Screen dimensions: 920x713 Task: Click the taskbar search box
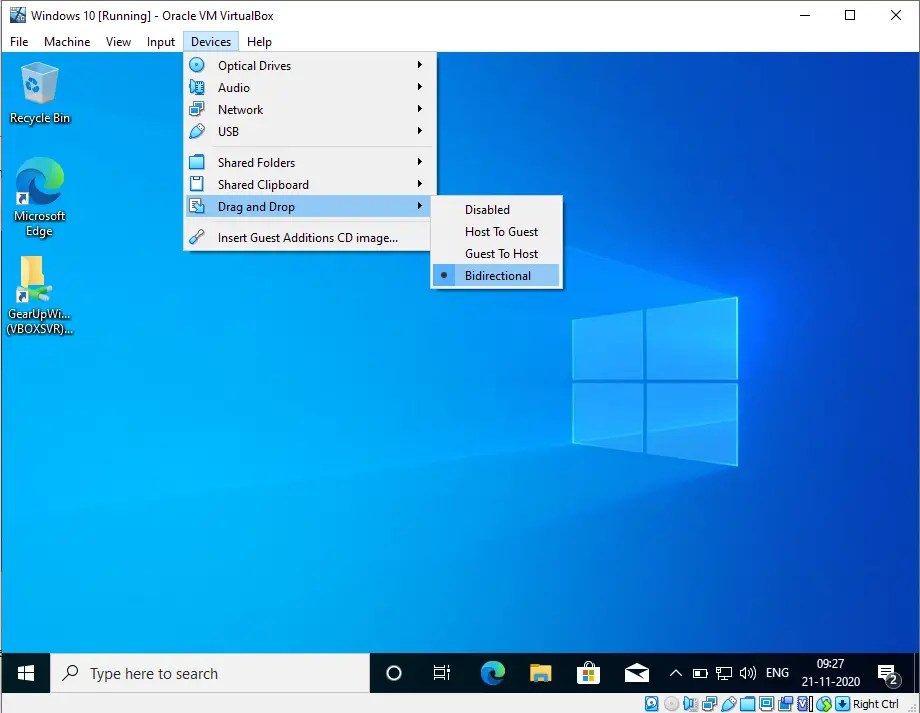pyautogui.click(x=210, y=673)
